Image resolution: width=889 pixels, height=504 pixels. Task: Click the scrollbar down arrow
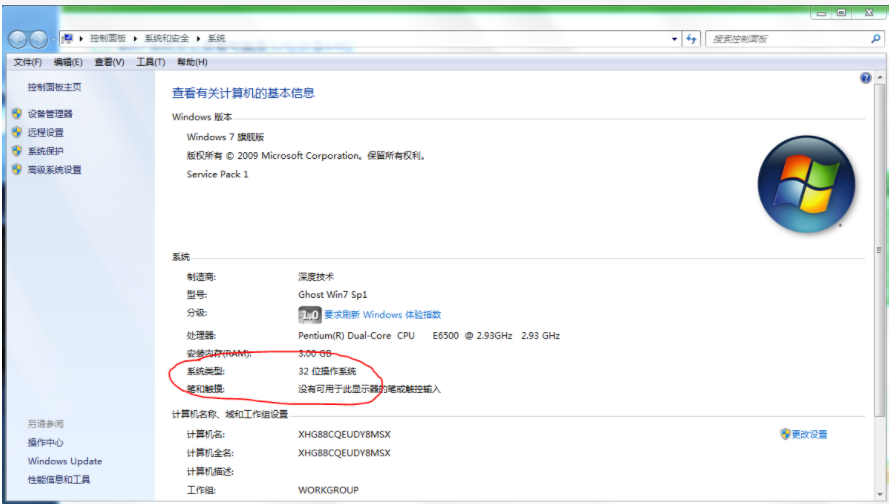coord(879,492)
